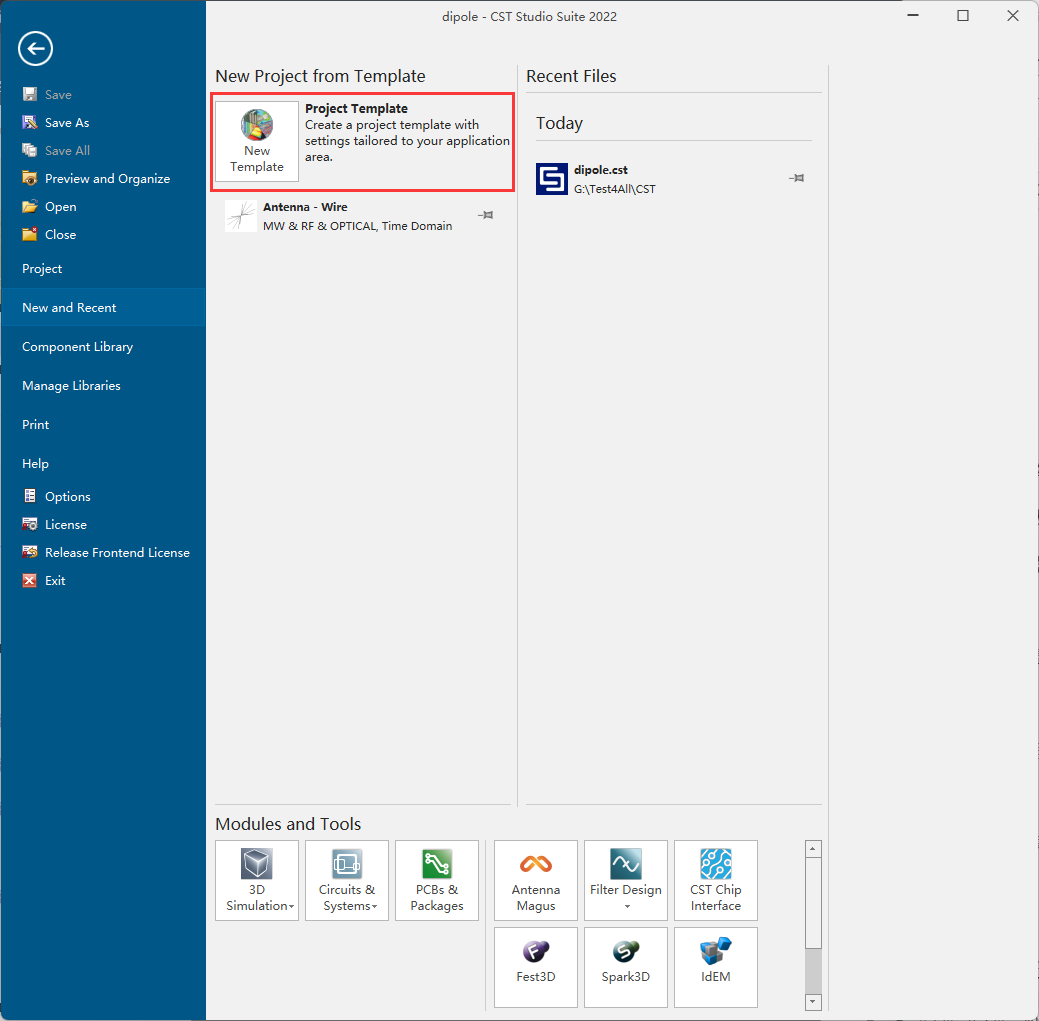The width and height of the screenshot is (1039, 1021).
Task: Click the New Template button
Action: coord(257,141)
